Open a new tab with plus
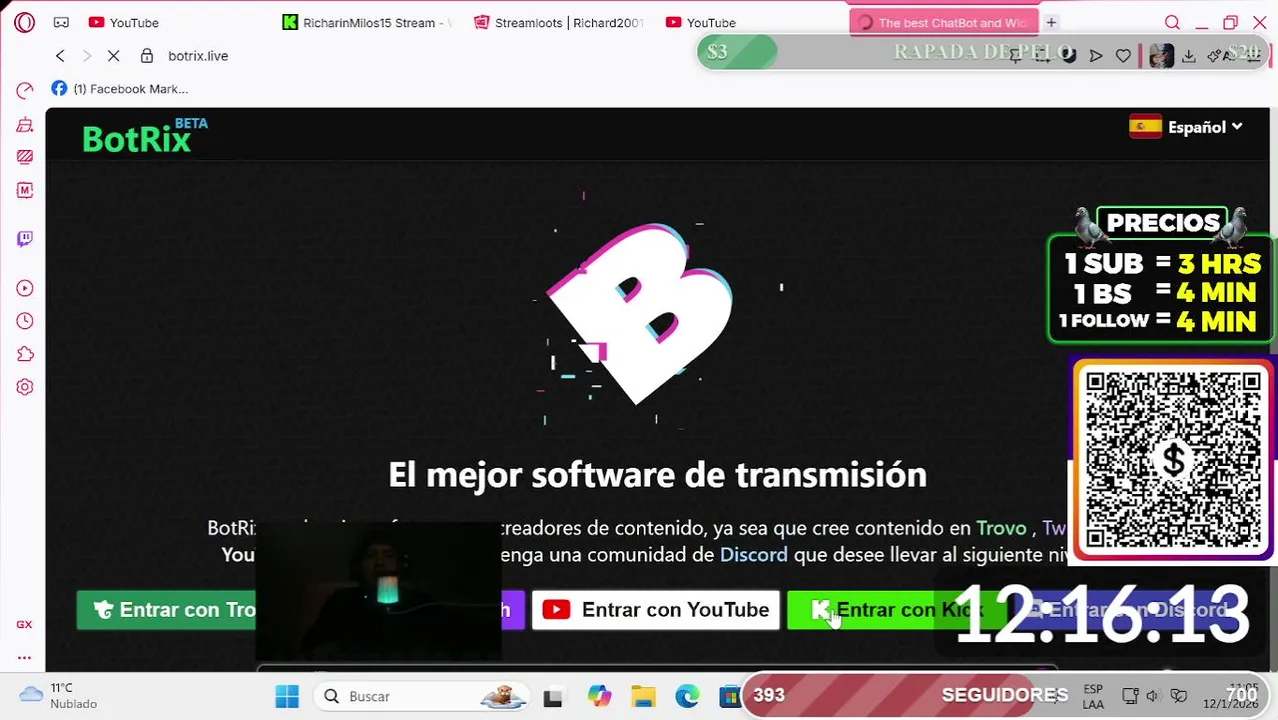This screenshot has height=720, width=1278. pyautogui.click(x=1051, y=22)
